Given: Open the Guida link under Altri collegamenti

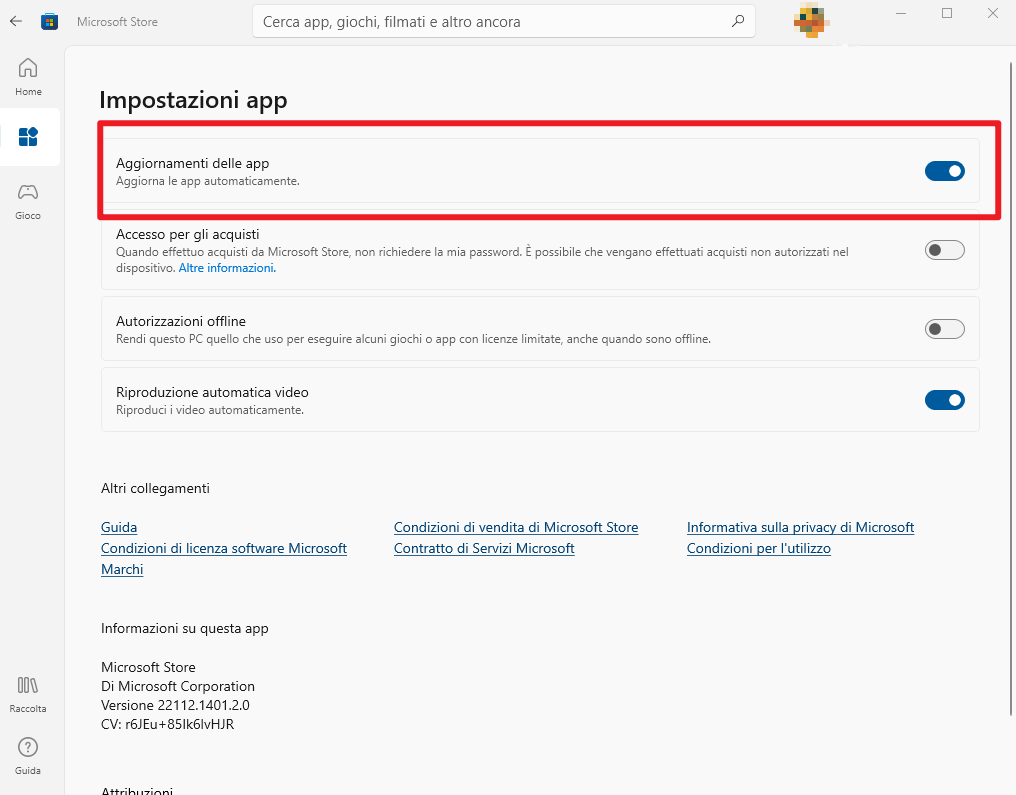Looking at the screenshot, I should pos(119,527).
